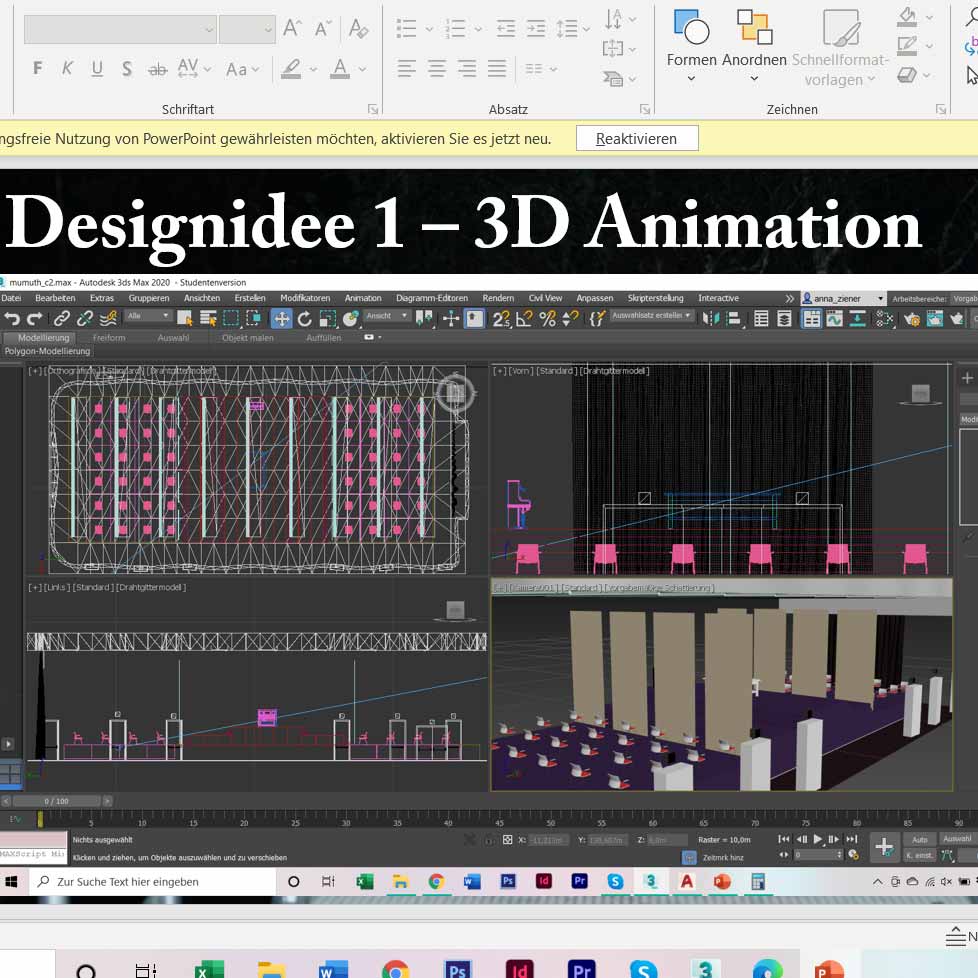
Task: Click the teapot Render icon
Action: tap(956, 319)
